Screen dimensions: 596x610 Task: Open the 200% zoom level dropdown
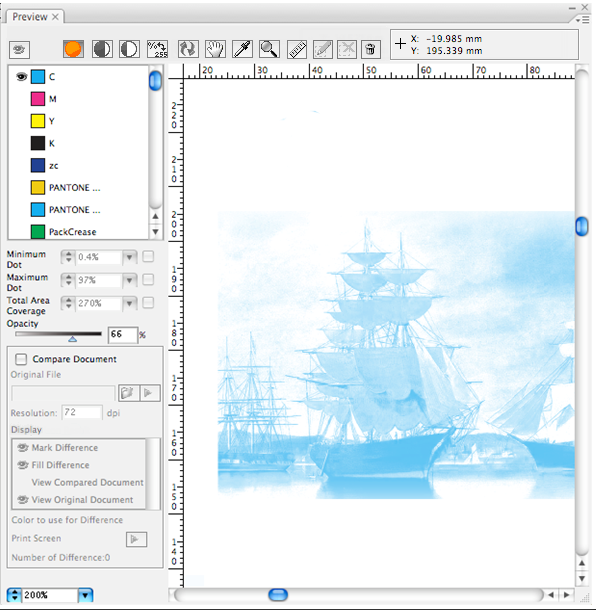85,595
